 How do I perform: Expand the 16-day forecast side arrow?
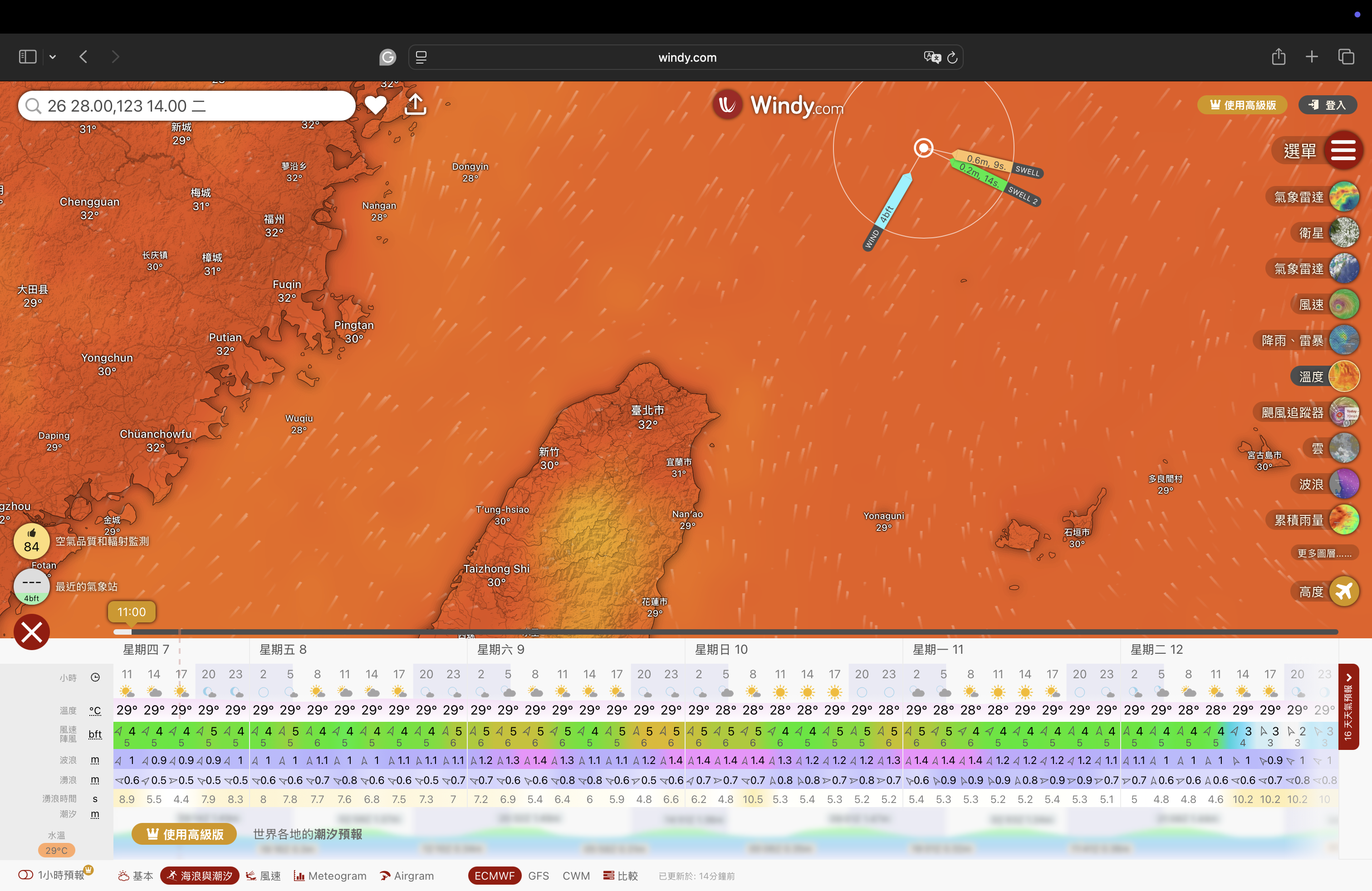(x=1348, y=678)
